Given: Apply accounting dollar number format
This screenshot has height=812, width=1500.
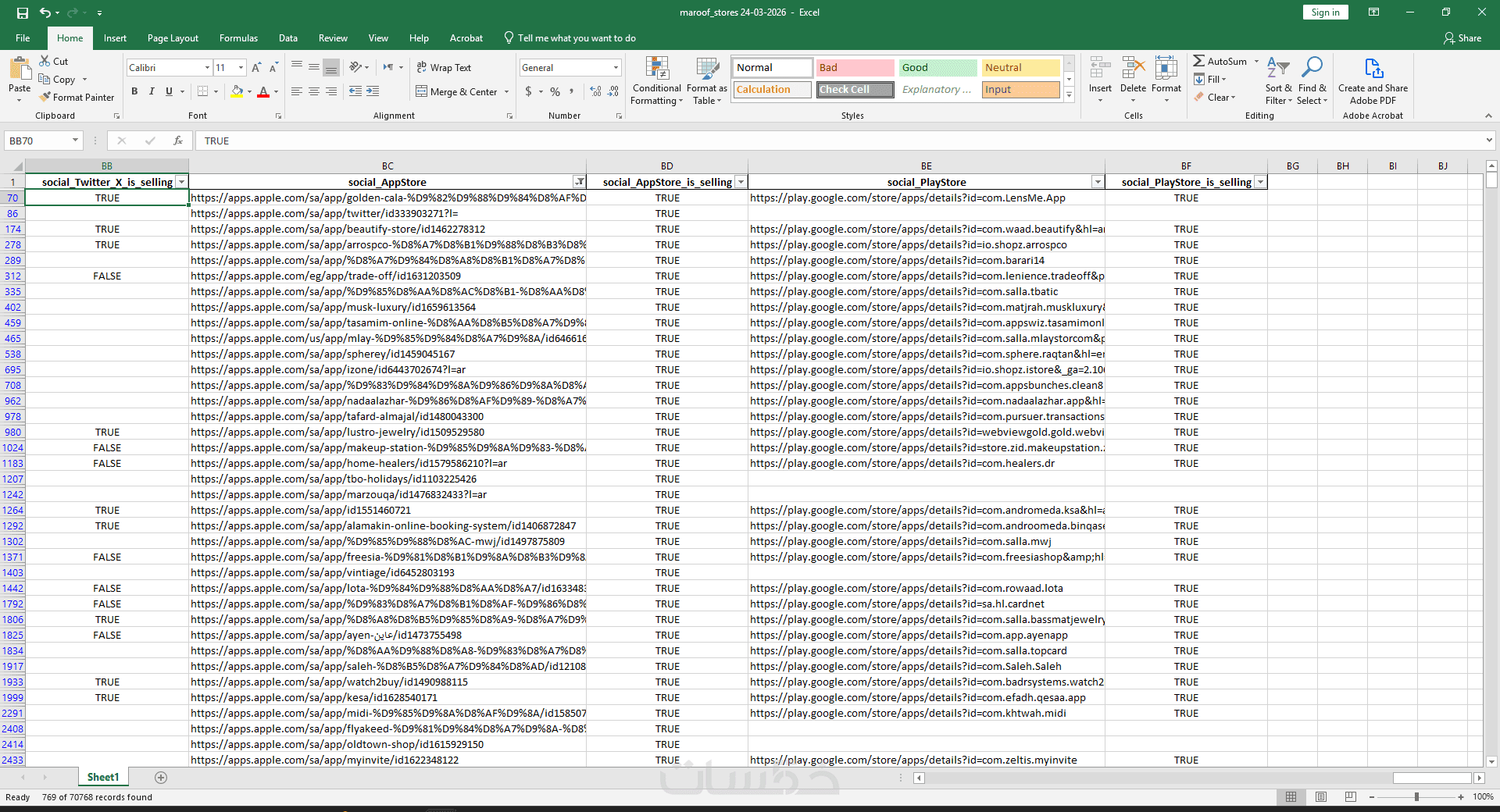Looking at the screenshot, I should coord(529,91).
